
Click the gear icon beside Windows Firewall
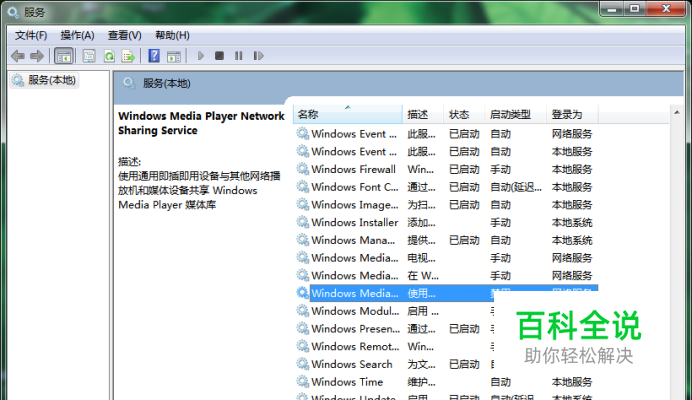point(302,169)
